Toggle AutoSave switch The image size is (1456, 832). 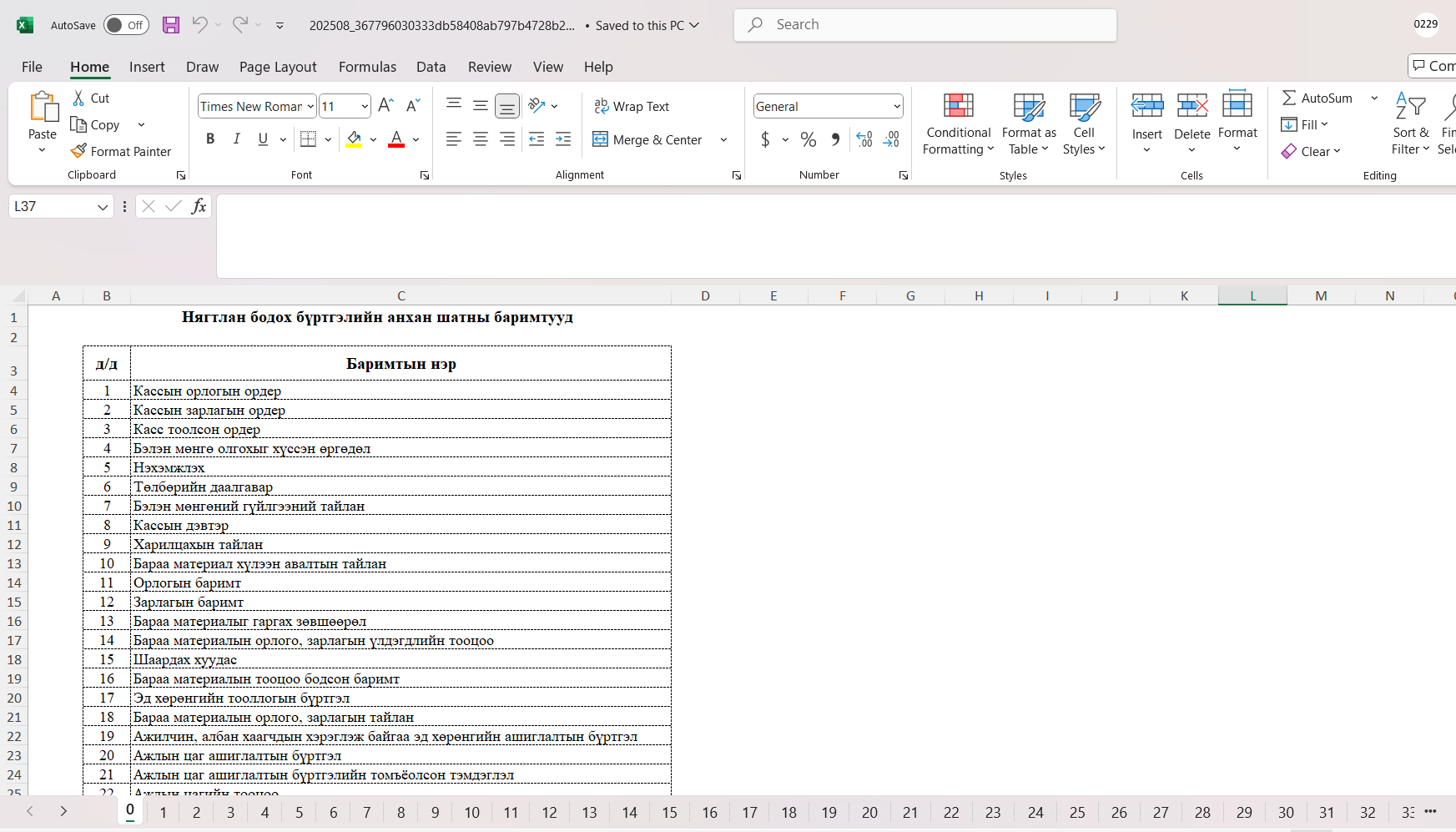click(x=126, y=25)
